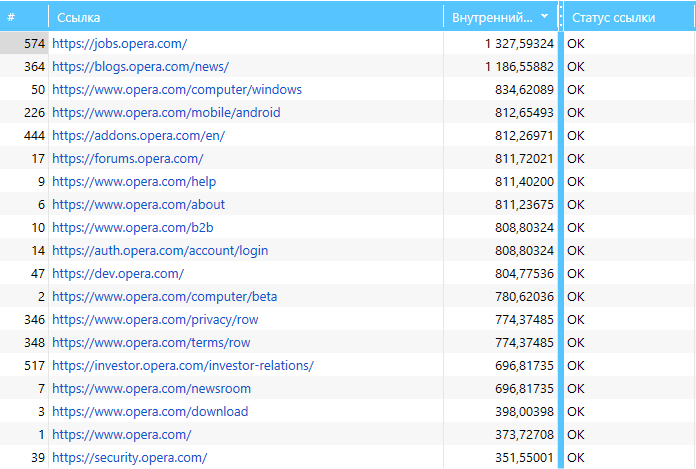This screenshot has width=696, height=469.
Task: Open the opera.com/privacy/row link
Action: click(155, 320)
